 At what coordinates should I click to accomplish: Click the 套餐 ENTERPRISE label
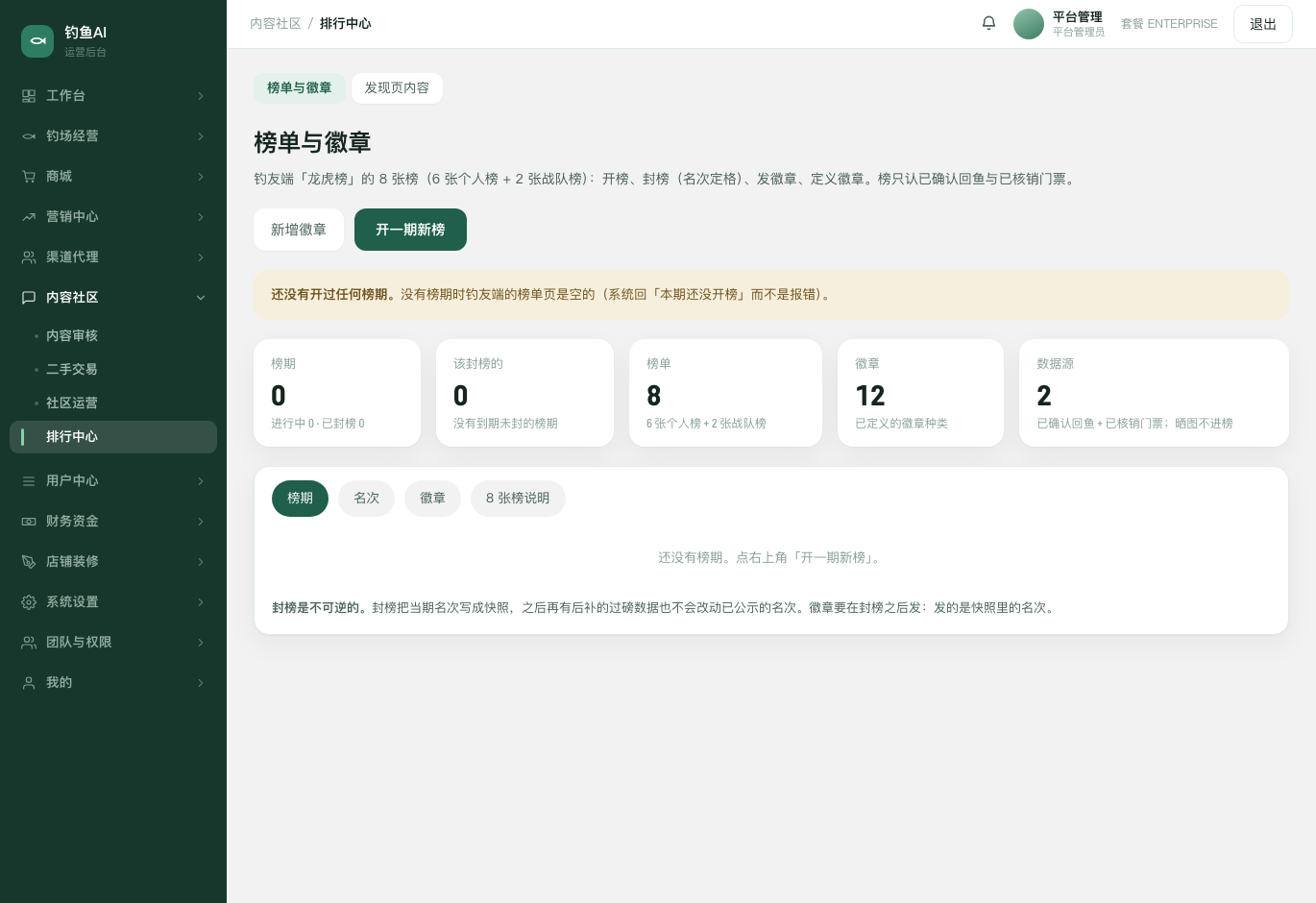pos(1169,24)
